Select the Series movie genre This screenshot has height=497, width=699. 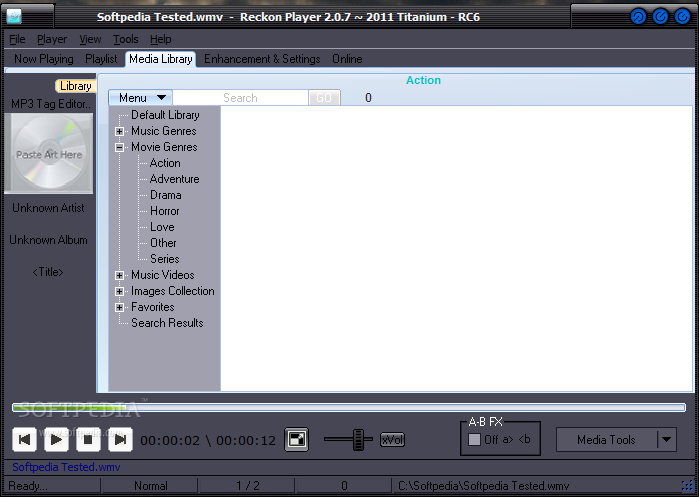(164, 259)
